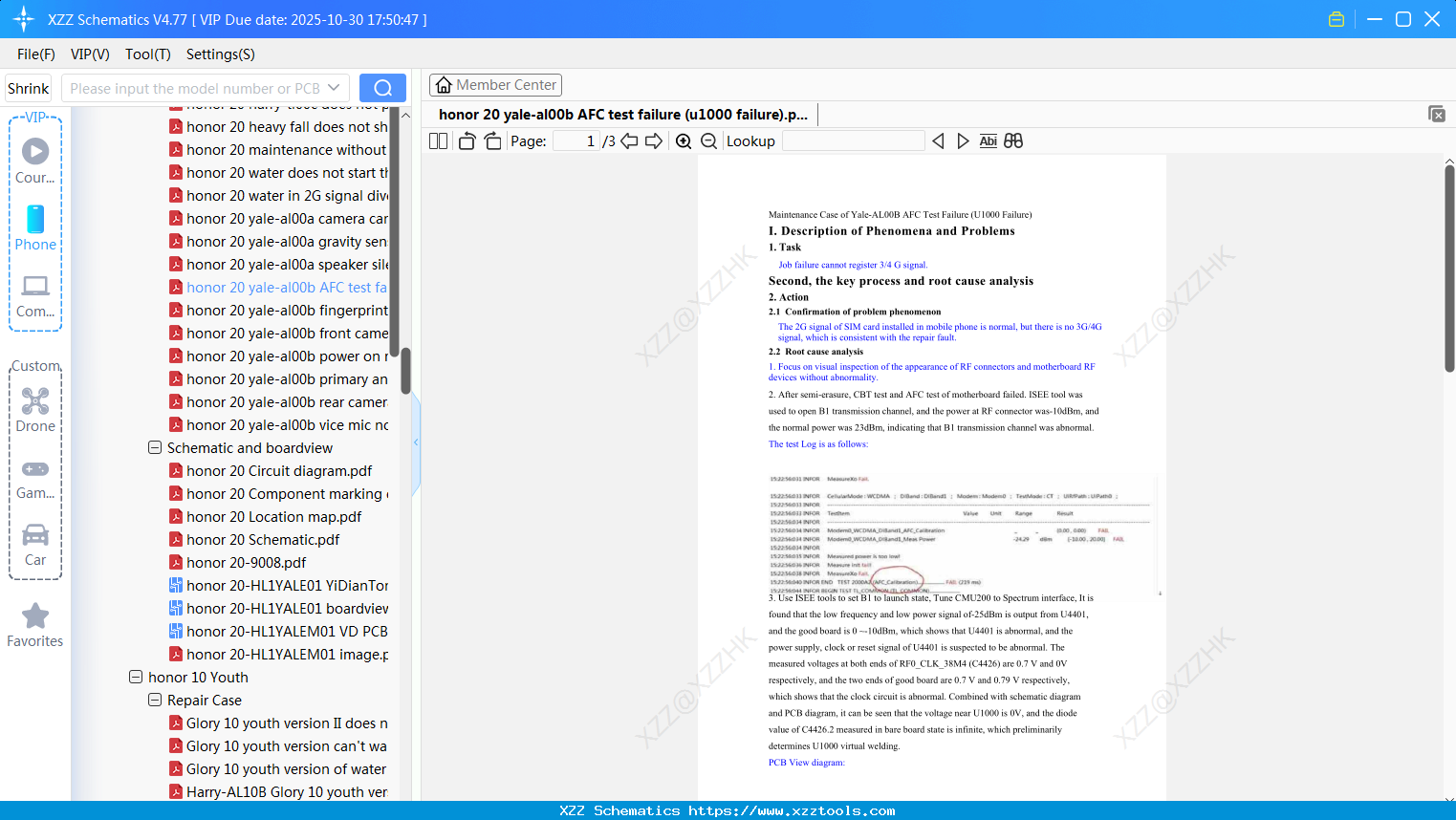Open honor 20 yale-al00b front camera case
Image resolution: width=1456 pixels, height=820 pixels.
[279, 334]
